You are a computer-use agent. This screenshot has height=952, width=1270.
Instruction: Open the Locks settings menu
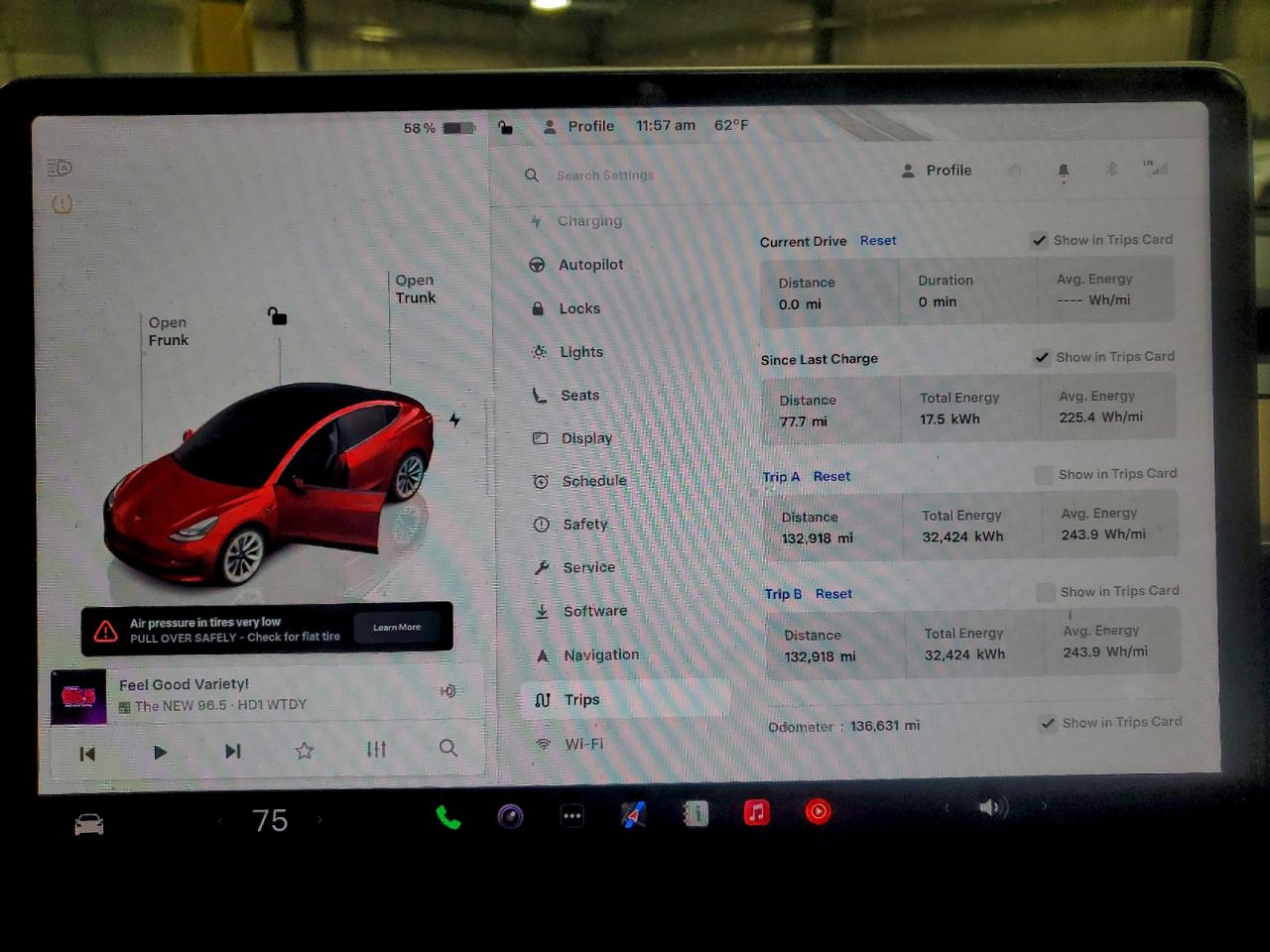pos(567,308)
